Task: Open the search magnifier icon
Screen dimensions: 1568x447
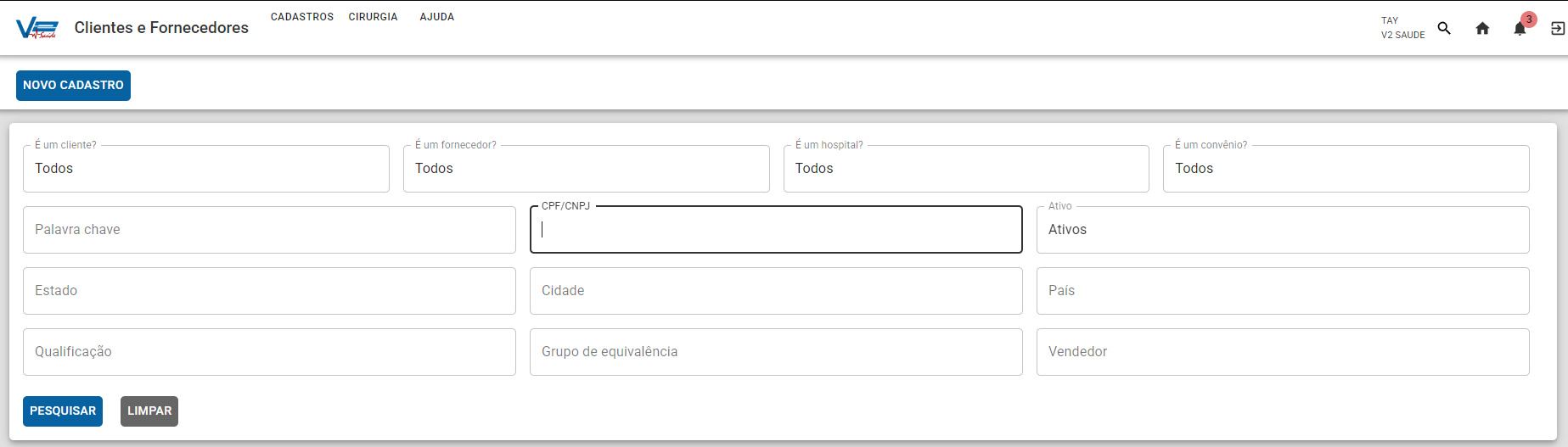Action: coord(1444,28)
